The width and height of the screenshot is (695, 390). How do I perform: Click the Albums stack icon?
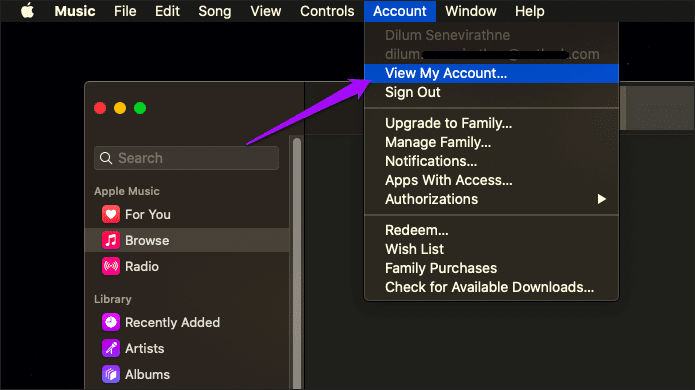click(111, 374)
